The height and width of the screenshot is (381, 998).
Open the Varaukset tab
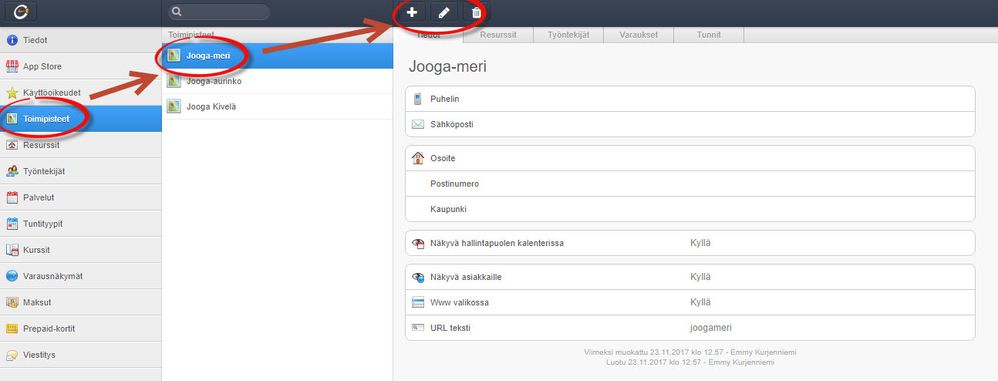(638, 35)
